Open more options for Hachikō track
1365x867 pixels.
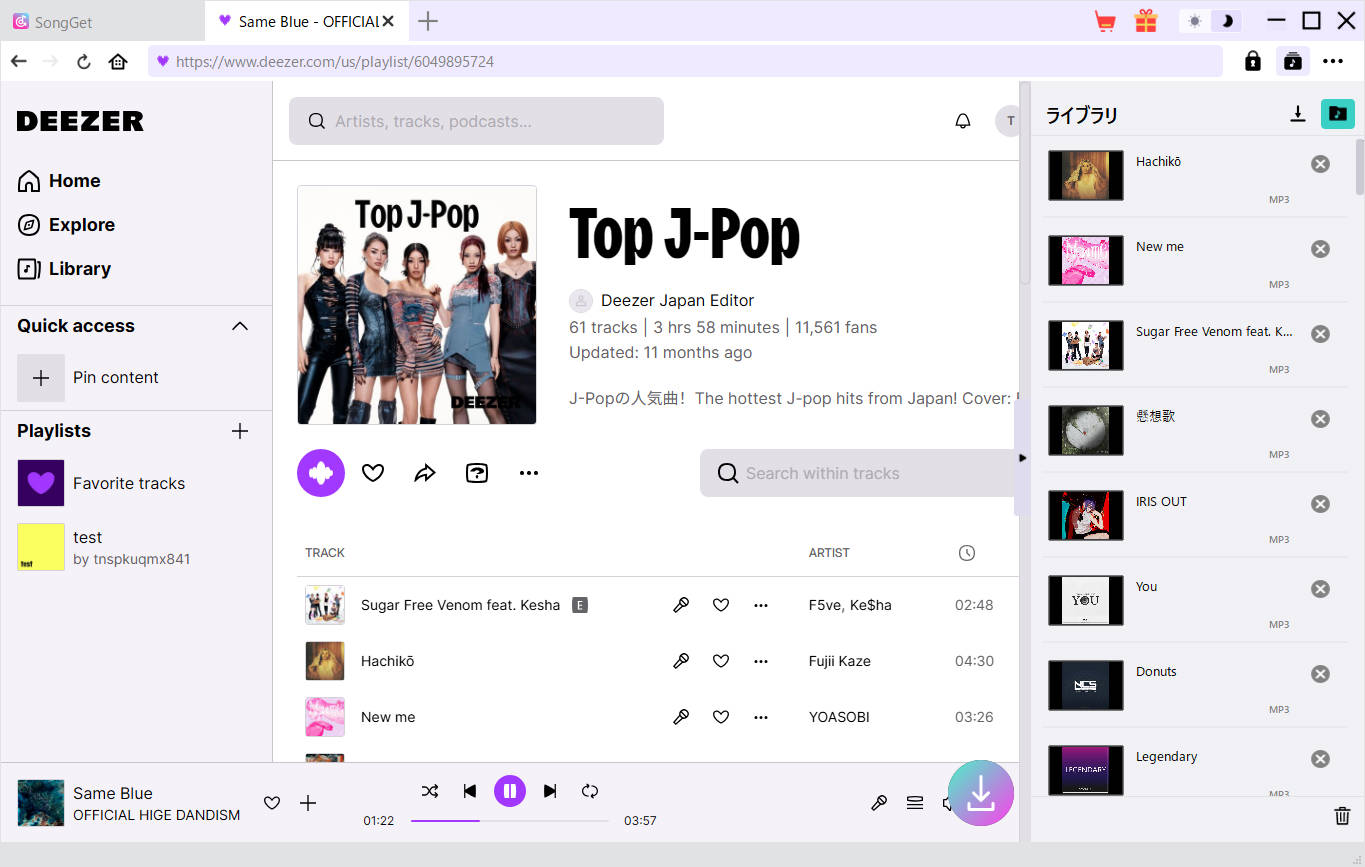coord(761,661)
